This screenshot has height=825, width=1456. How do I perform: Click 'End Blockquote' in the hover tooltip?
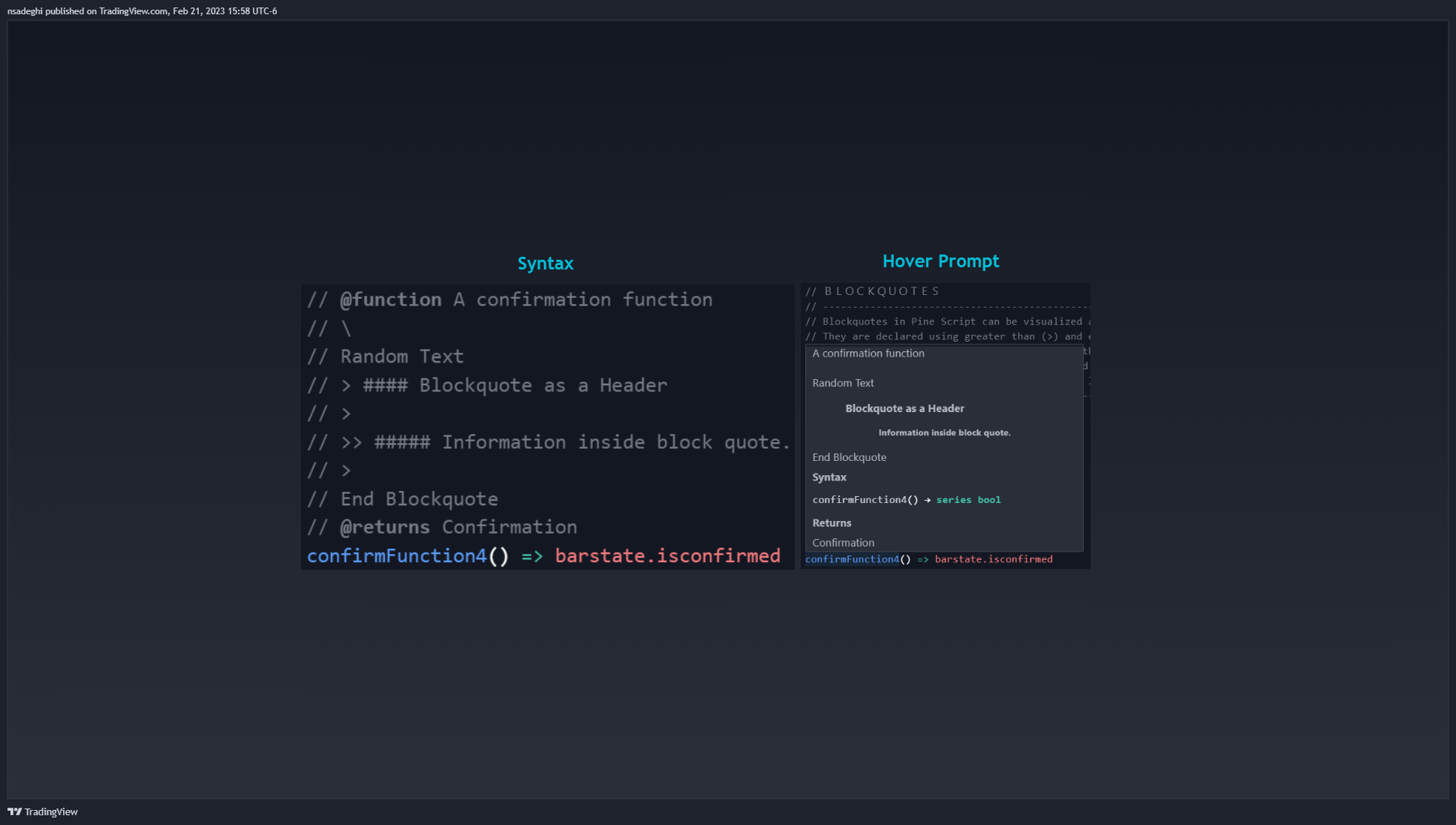click(849, 457)
